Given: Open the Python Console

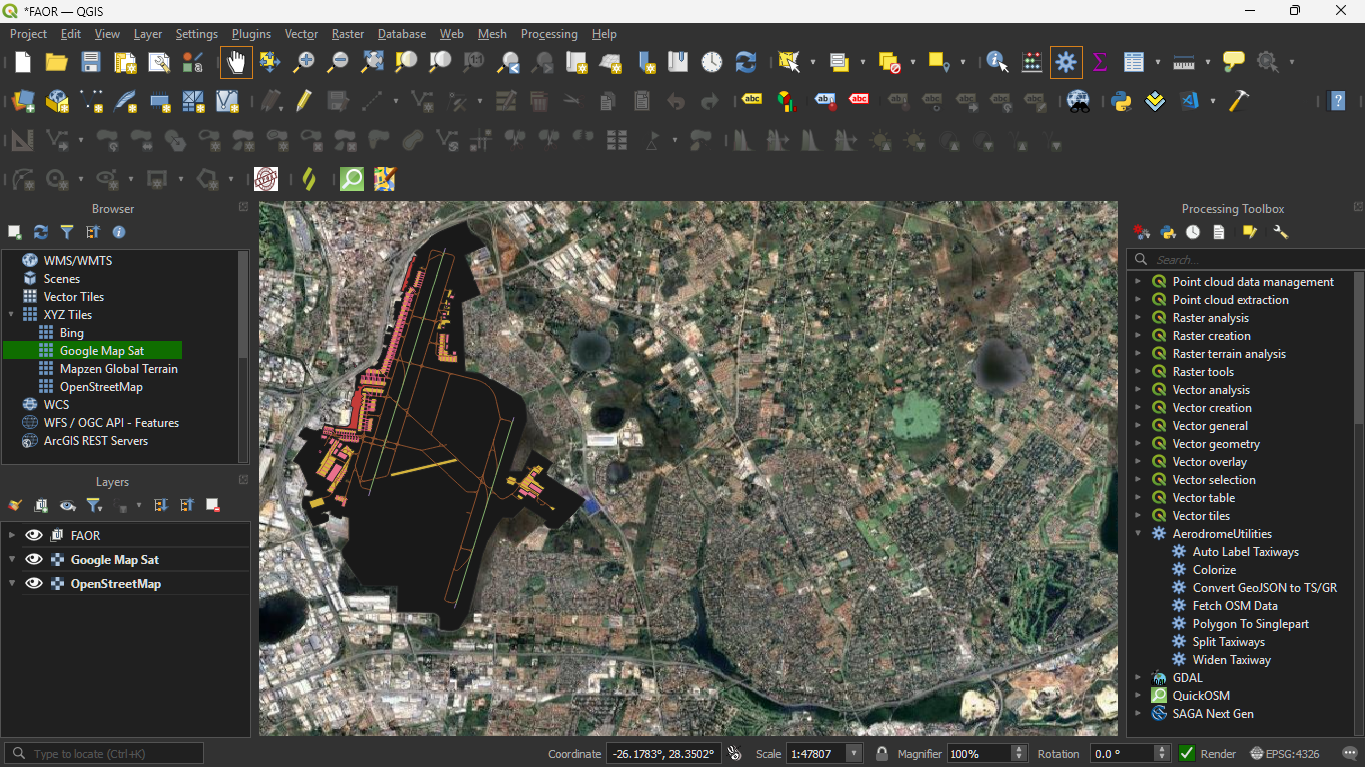Looking at the screenshot, I should [x=1121, y=100].
